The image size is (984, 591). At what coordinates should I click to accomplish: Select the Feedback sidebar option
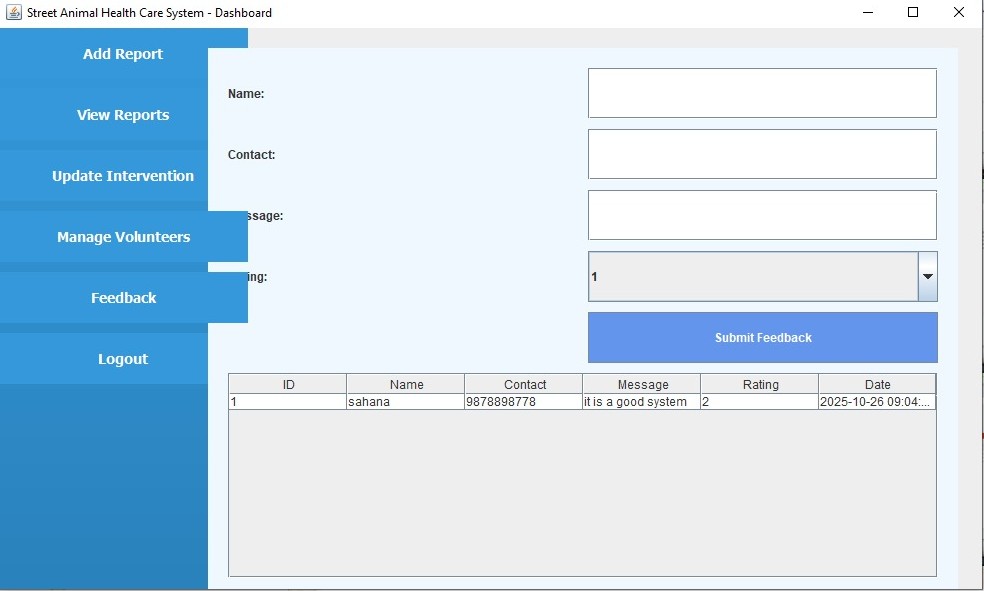(122, 298)
